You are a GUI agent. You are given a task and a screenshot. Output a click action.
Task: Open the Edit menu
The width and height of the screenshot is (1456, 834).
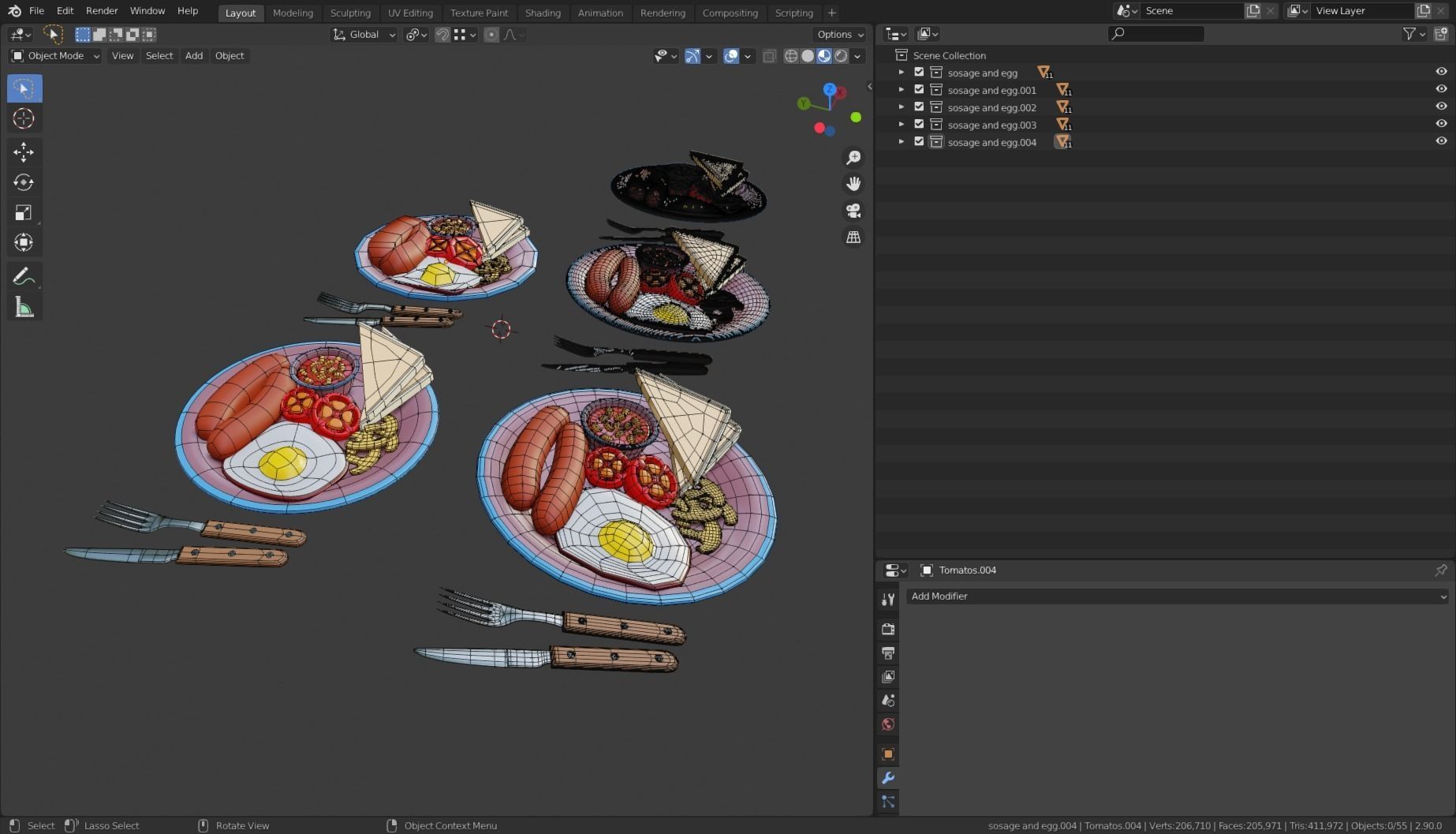click(65, 11)
